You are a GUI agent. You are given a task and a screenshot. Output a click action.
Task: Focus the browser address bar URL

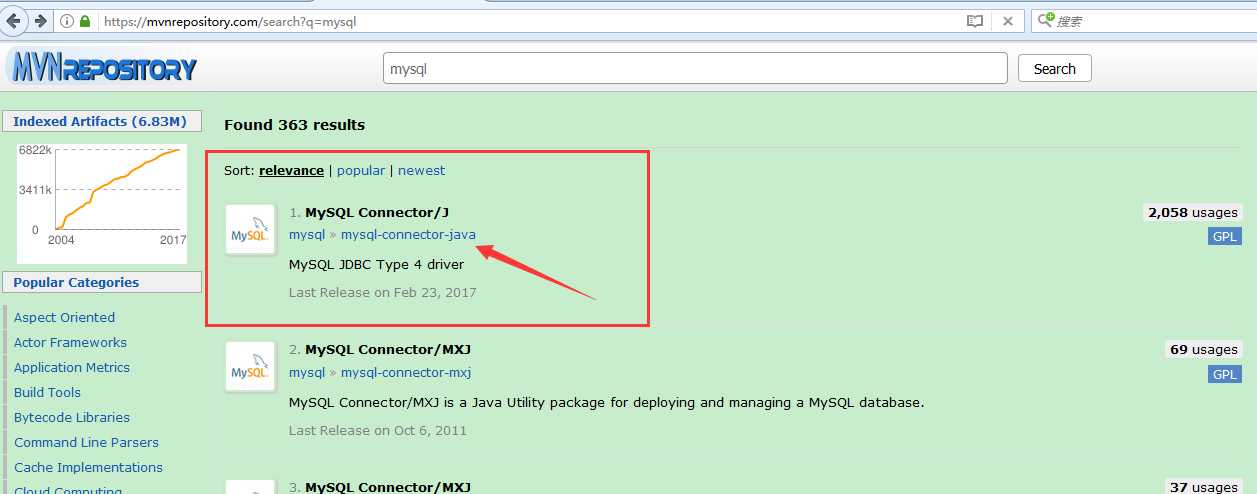pos(530,21)
